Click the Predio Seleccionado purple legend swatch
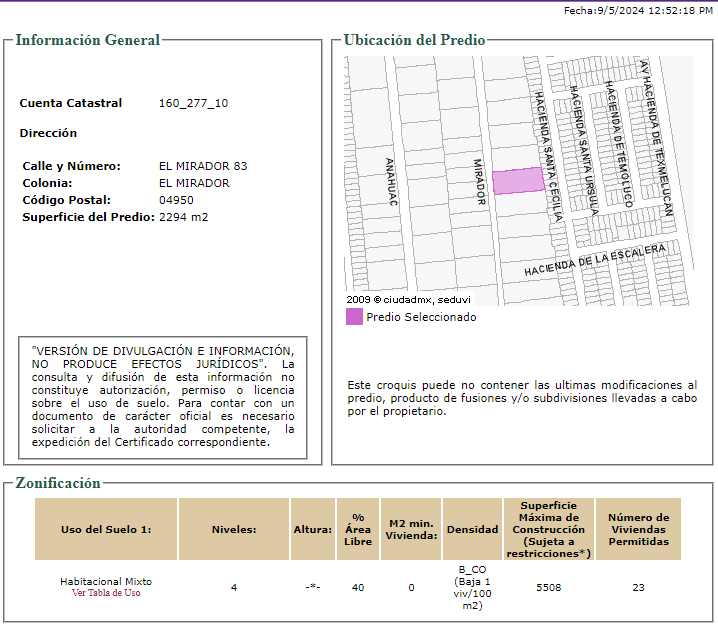The width and height of the screenshot is (718, 628). [x=354, y=317]
